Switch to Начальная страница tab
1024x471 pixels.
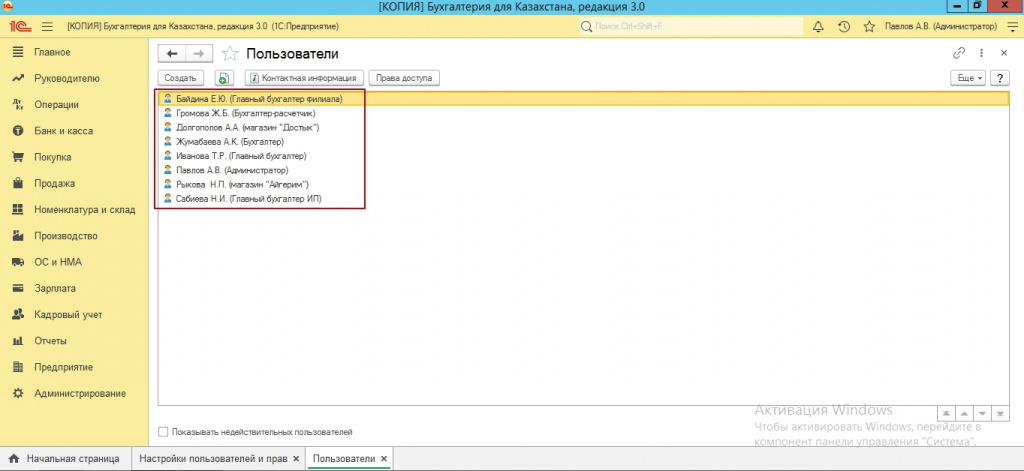pyautogui.click(x=65, y=459)
